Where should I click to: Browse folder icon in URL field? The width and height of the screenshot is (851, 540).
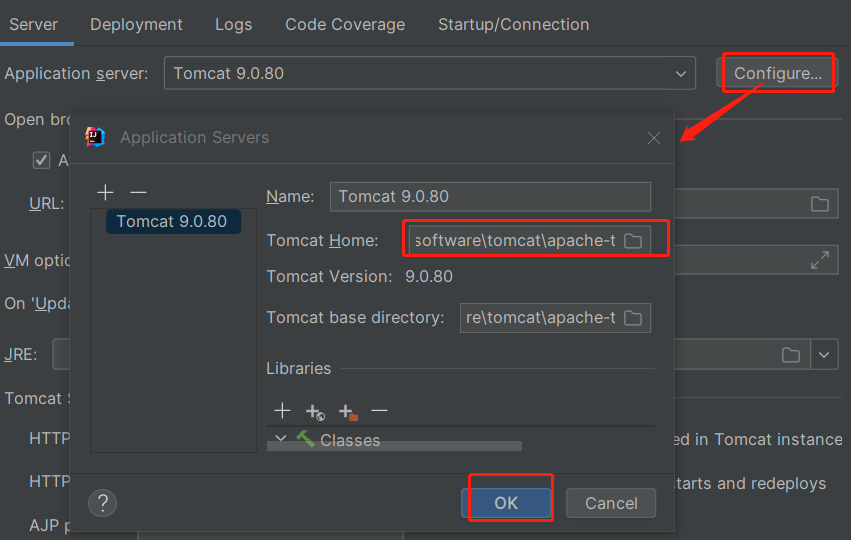click(820, 204)
